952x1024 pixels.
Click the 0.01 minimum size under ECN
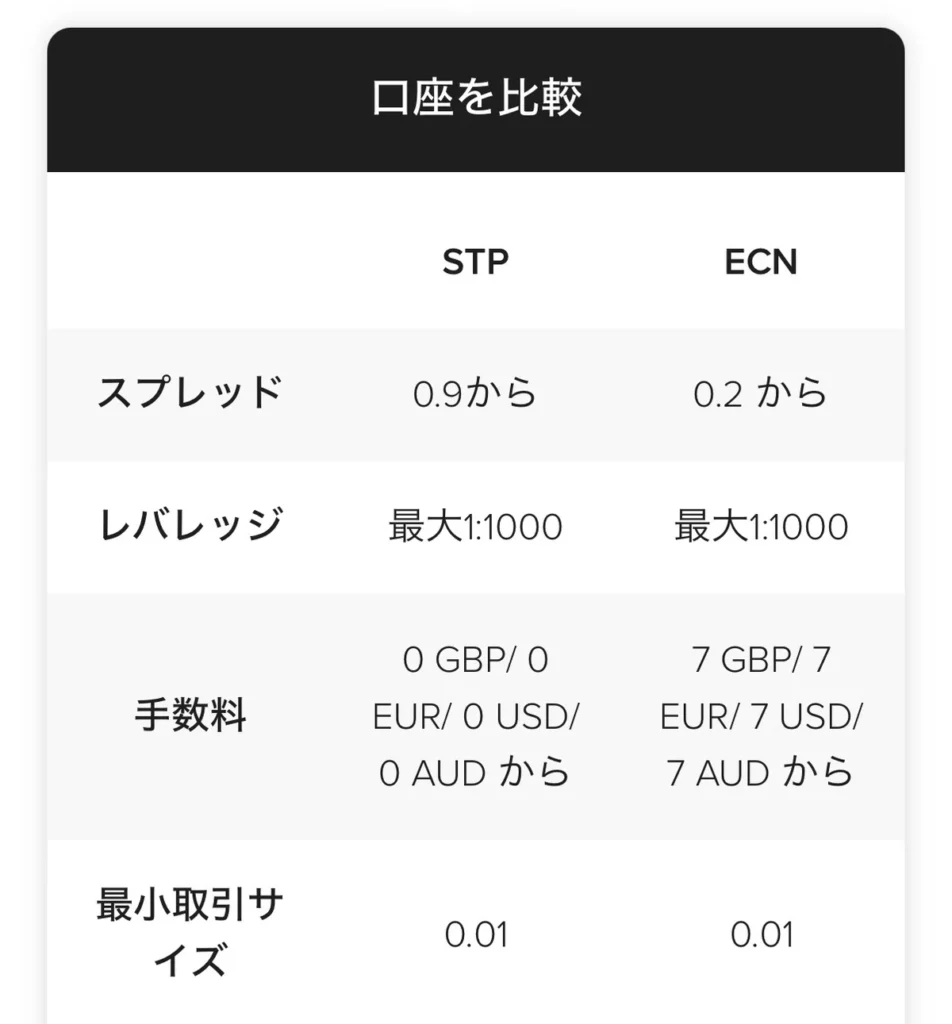click(761, 935)
